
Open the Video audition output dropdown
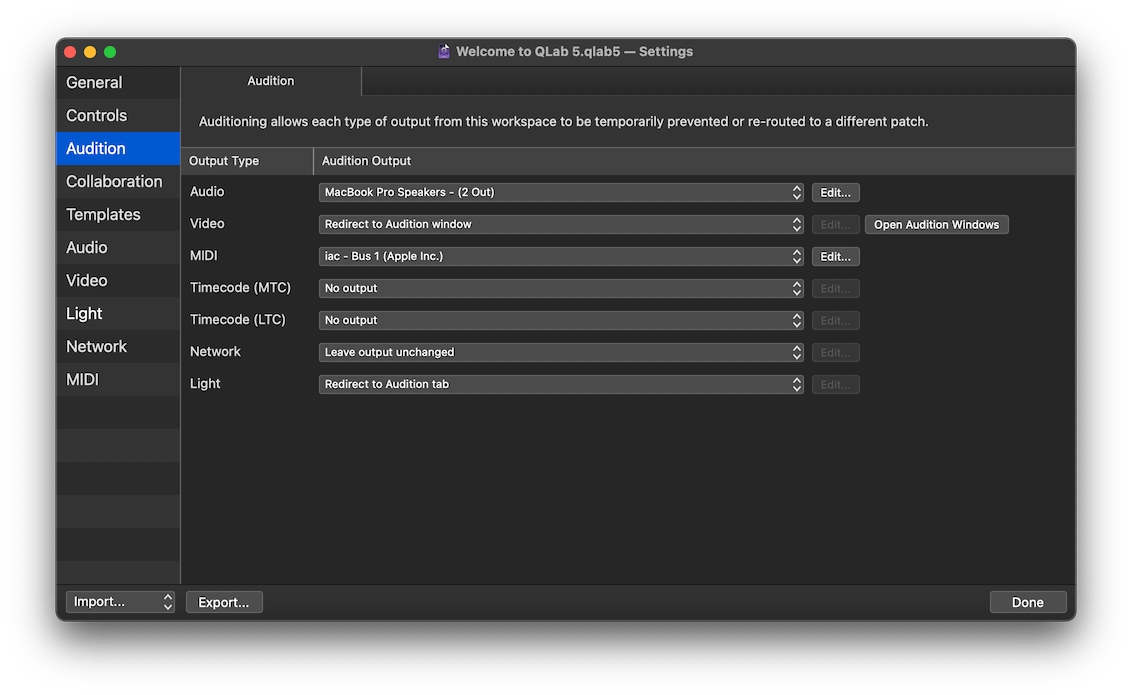[561, 224]
